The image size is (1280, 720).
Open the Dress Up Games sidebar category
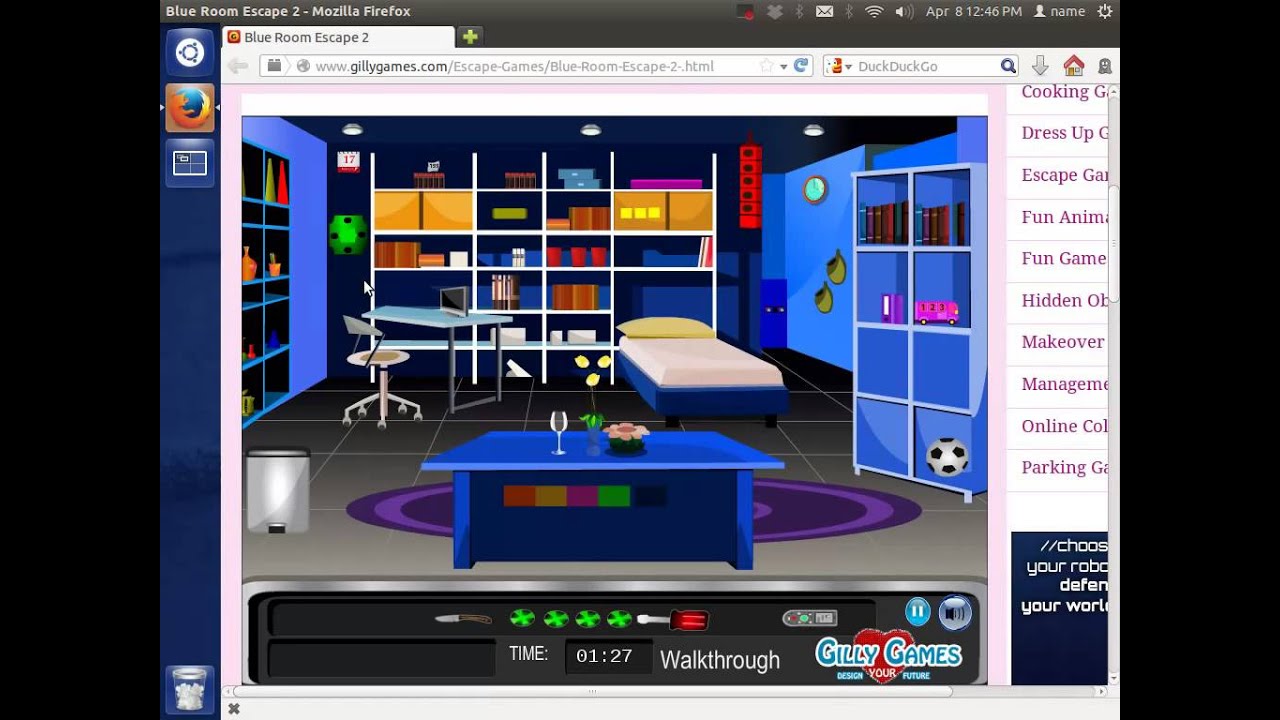[x=1064, y=133]
